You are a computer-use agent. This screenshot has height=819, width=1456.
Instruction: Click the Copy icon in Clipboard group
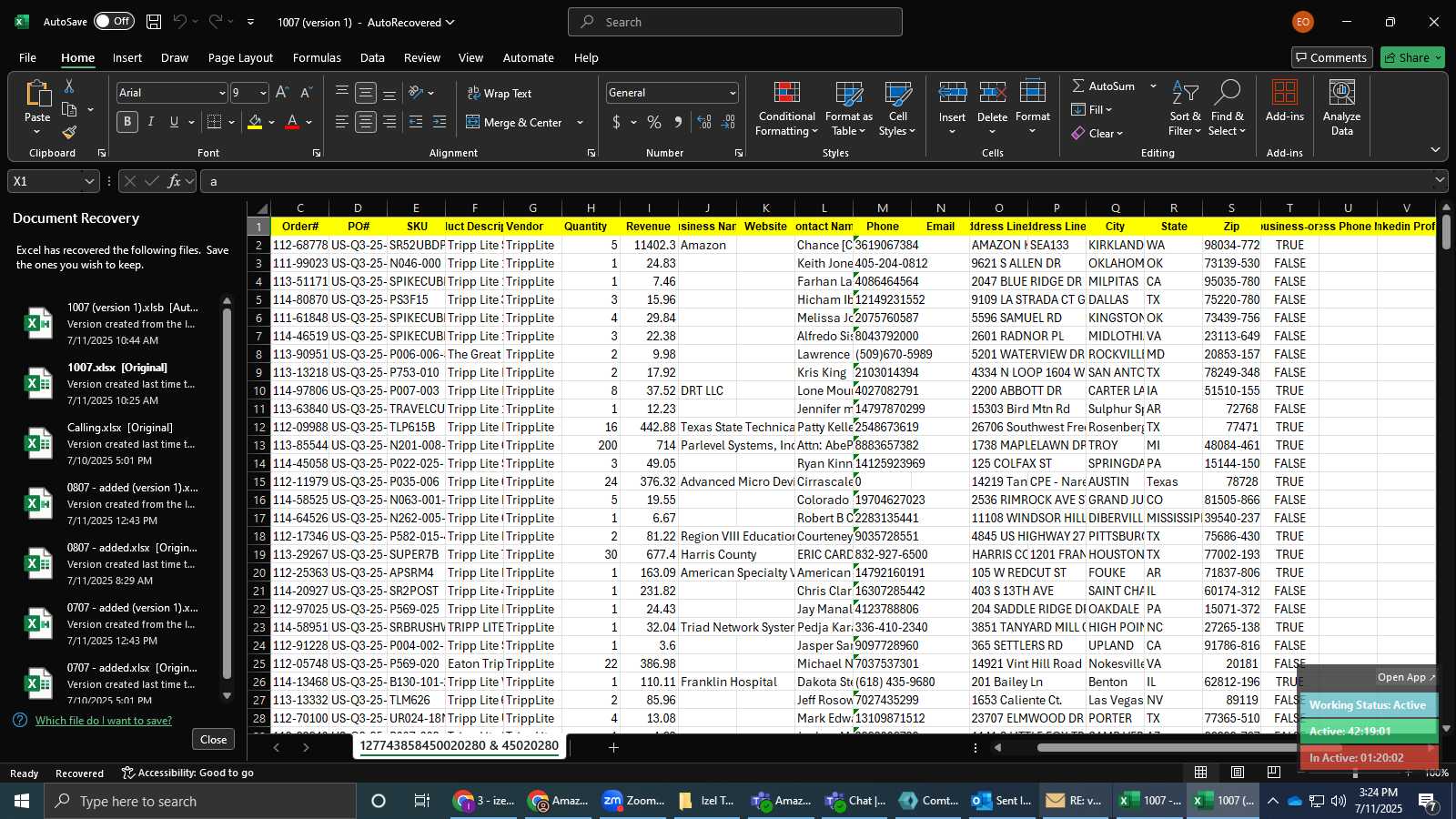69,109
